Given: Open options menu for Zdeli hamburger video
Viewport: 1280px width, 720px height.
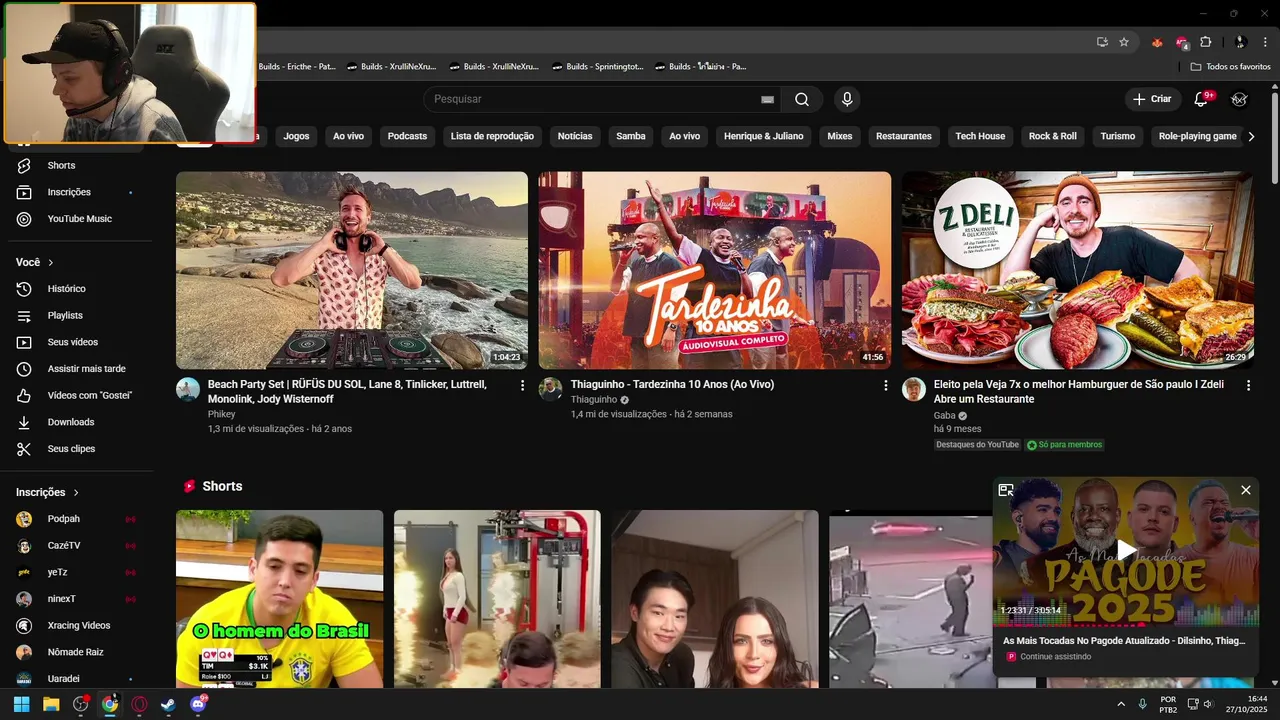Looking at the screenshot, I should (1248, 385).
